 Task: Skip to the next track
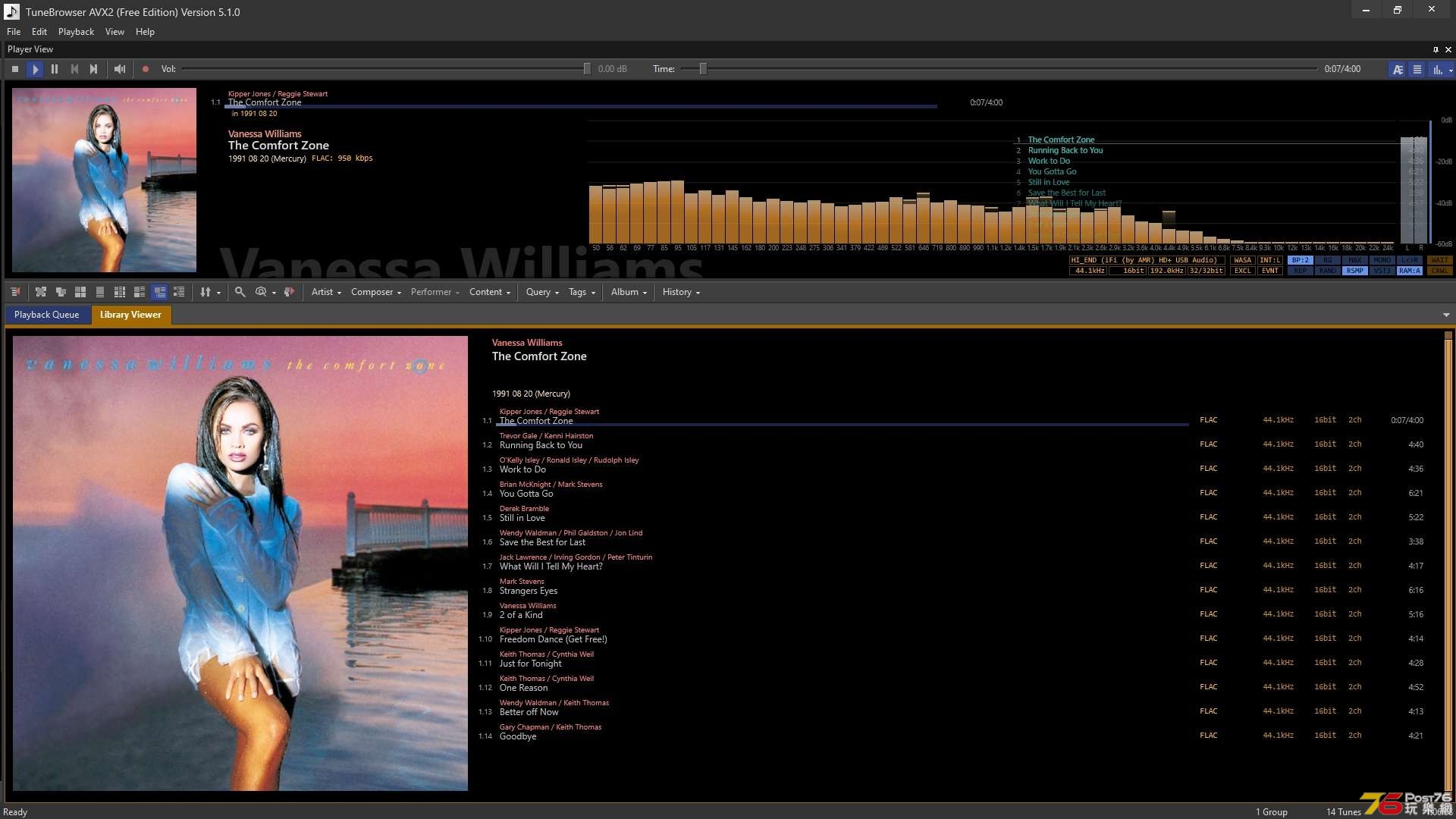point(93,69)
